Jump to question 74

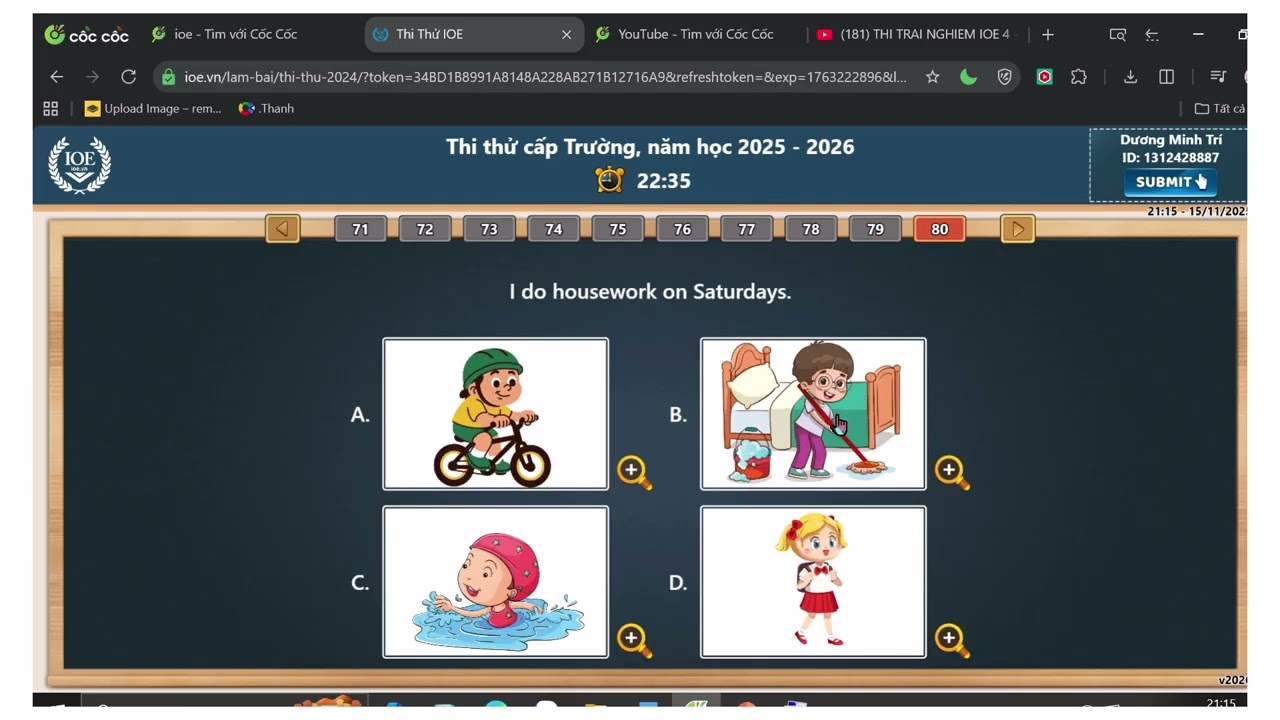point(553,229)
